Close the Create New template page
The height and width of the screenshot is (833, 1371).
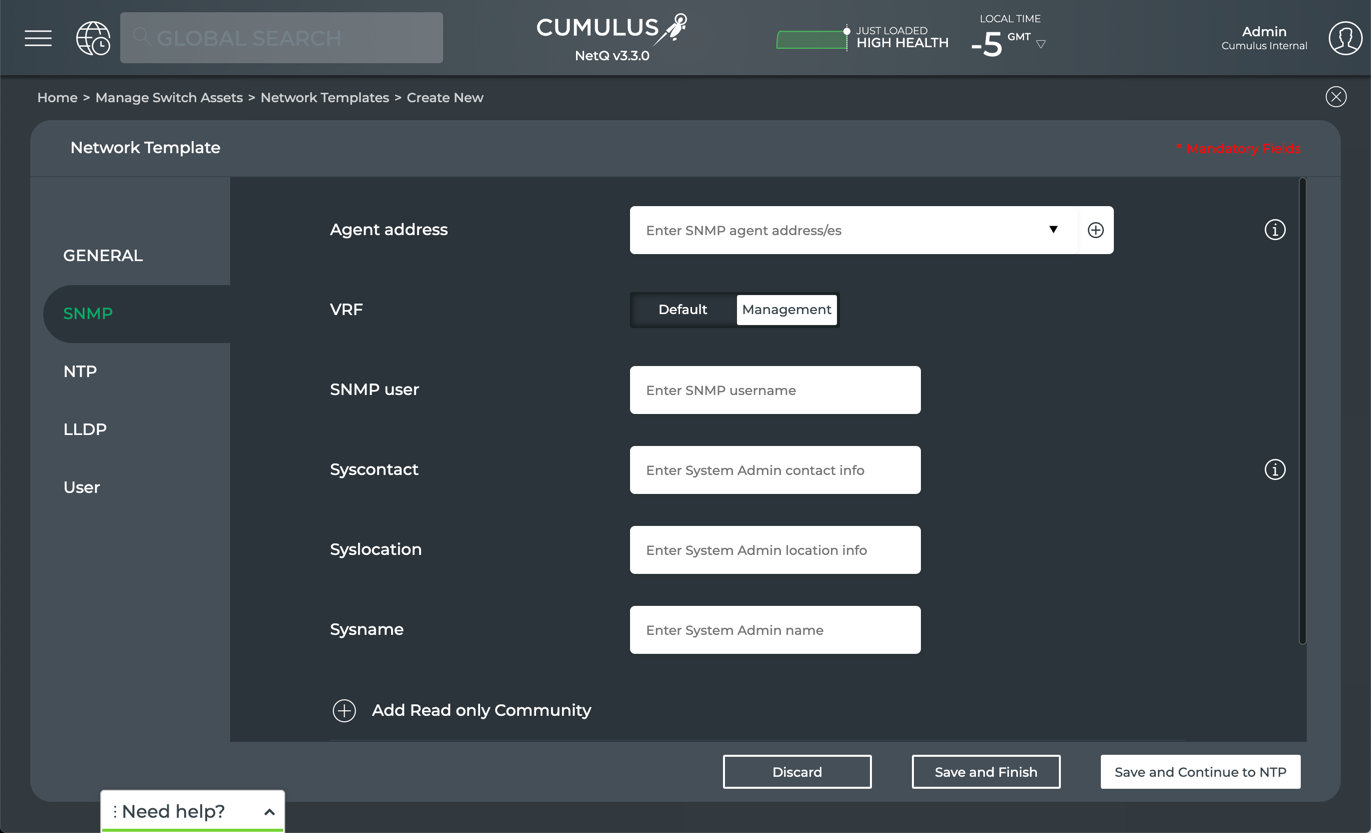[1336, 97]
